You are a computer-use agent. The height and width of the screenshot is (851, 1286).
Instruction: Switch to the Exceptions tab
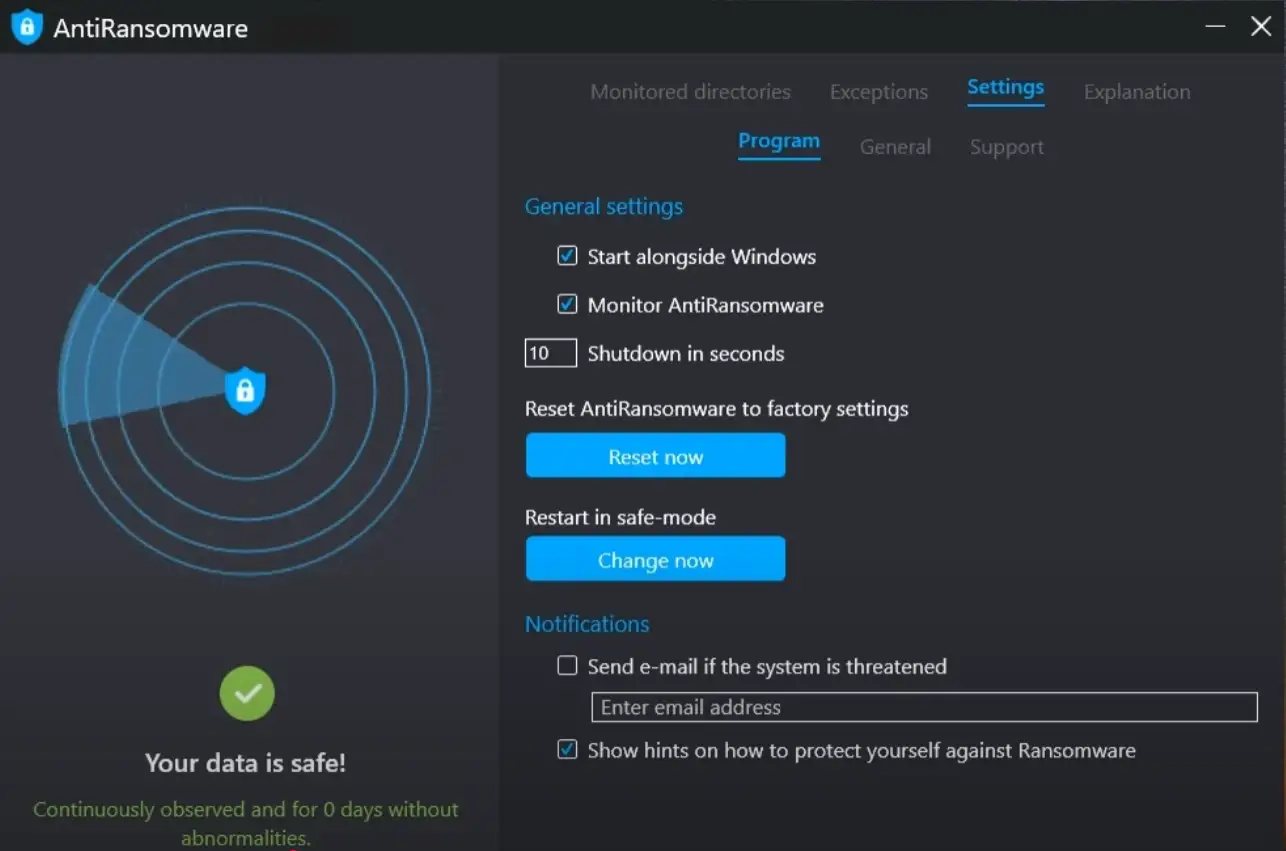click(x=878, y=92)
